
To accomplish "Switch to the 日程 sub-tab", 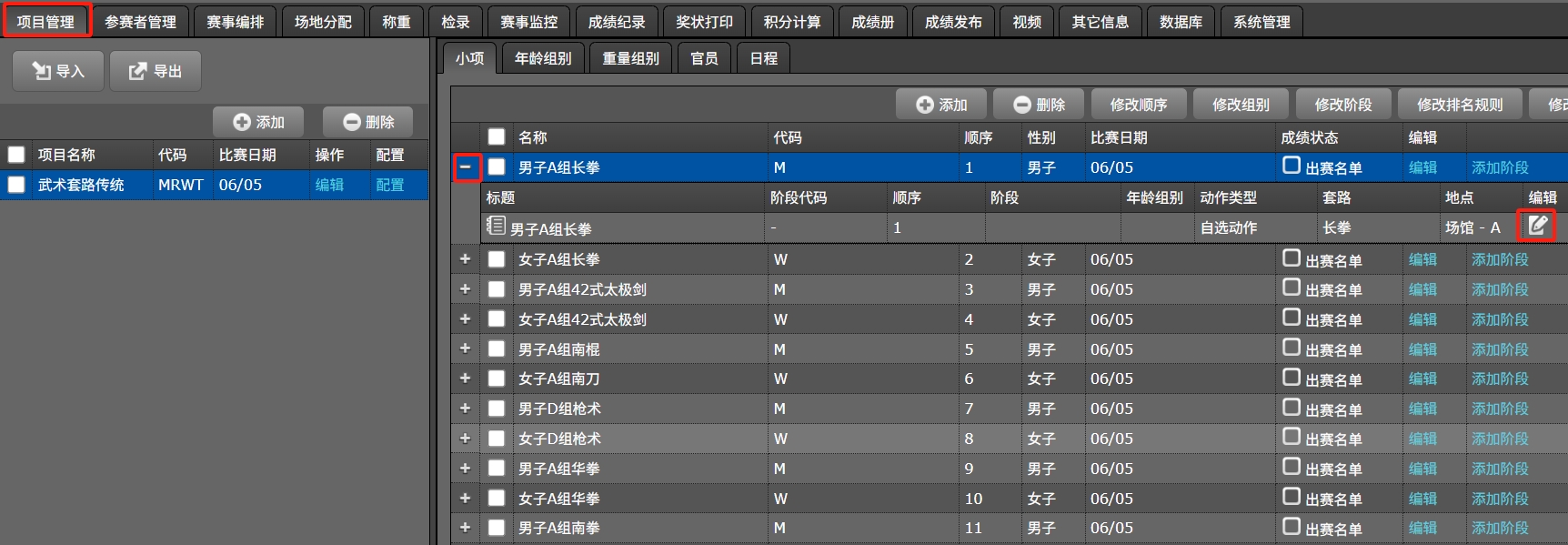I will 764,58.
